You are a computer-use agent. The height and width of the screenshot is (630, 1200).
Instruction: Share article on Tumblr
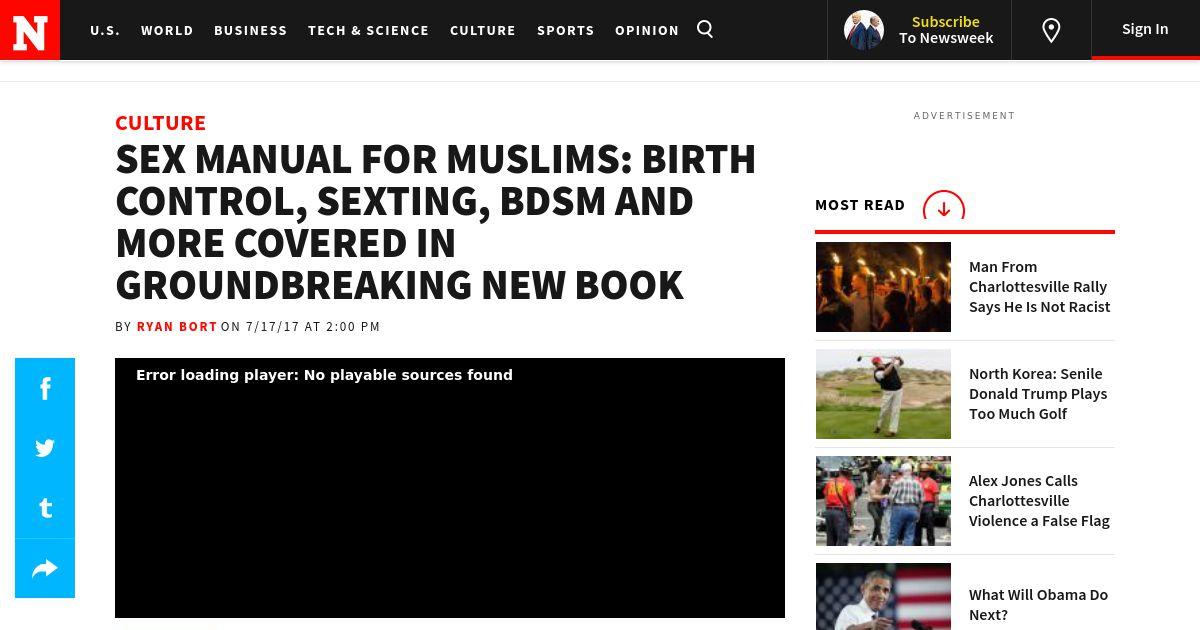coord(45,508)
